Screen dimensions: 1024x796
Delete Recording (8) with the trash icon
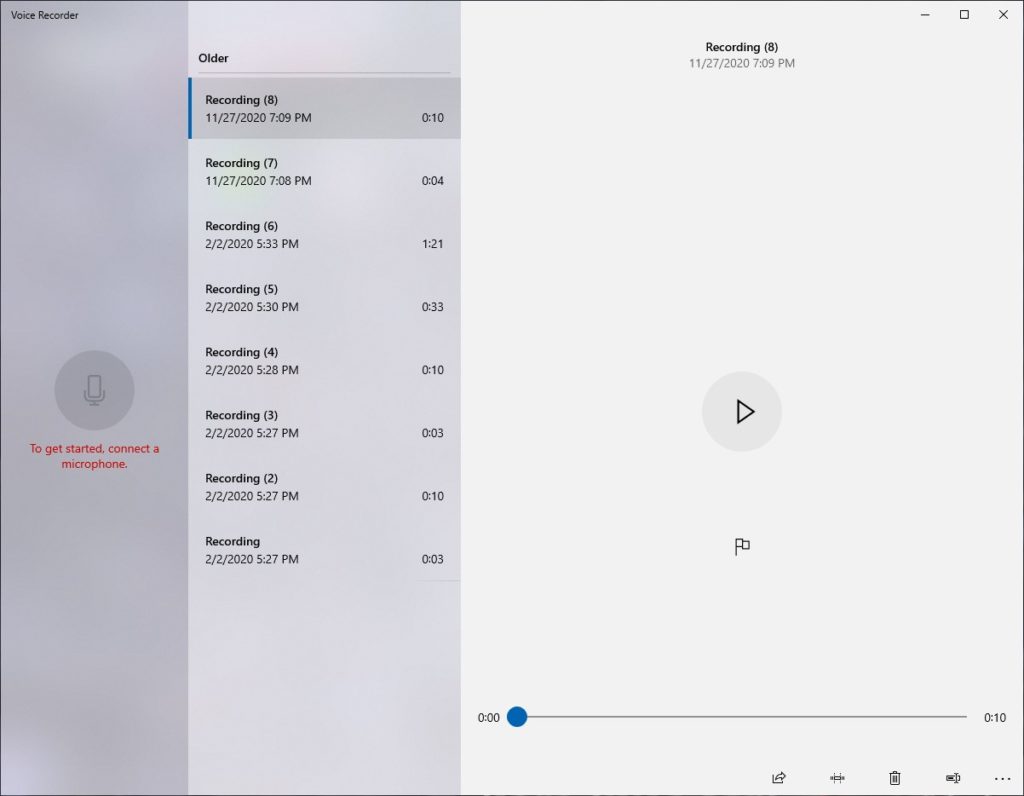pyautogui.click(x=895, y=778)
